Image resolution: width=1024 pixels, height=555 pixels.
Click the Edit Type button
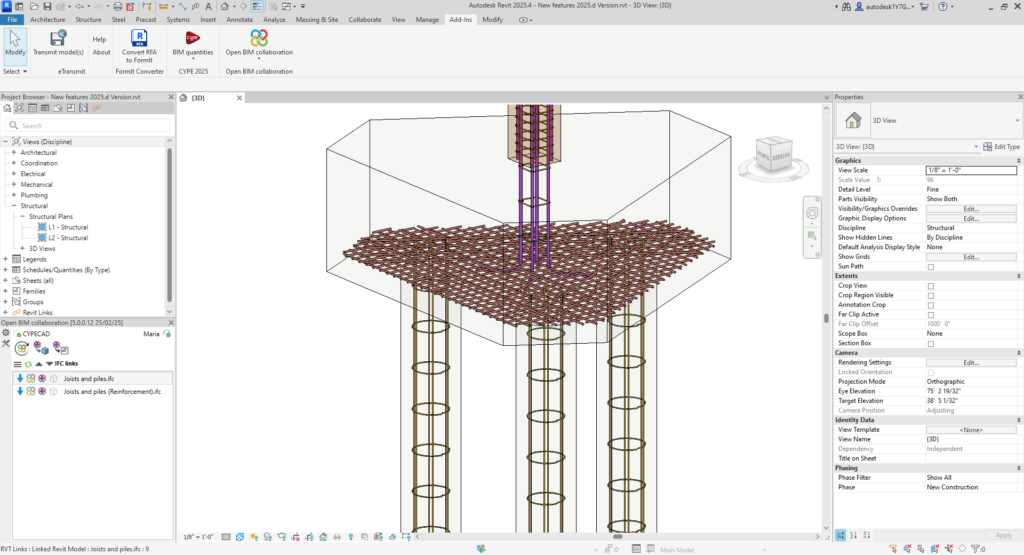pyautogui.click(x=1001, y=146)
